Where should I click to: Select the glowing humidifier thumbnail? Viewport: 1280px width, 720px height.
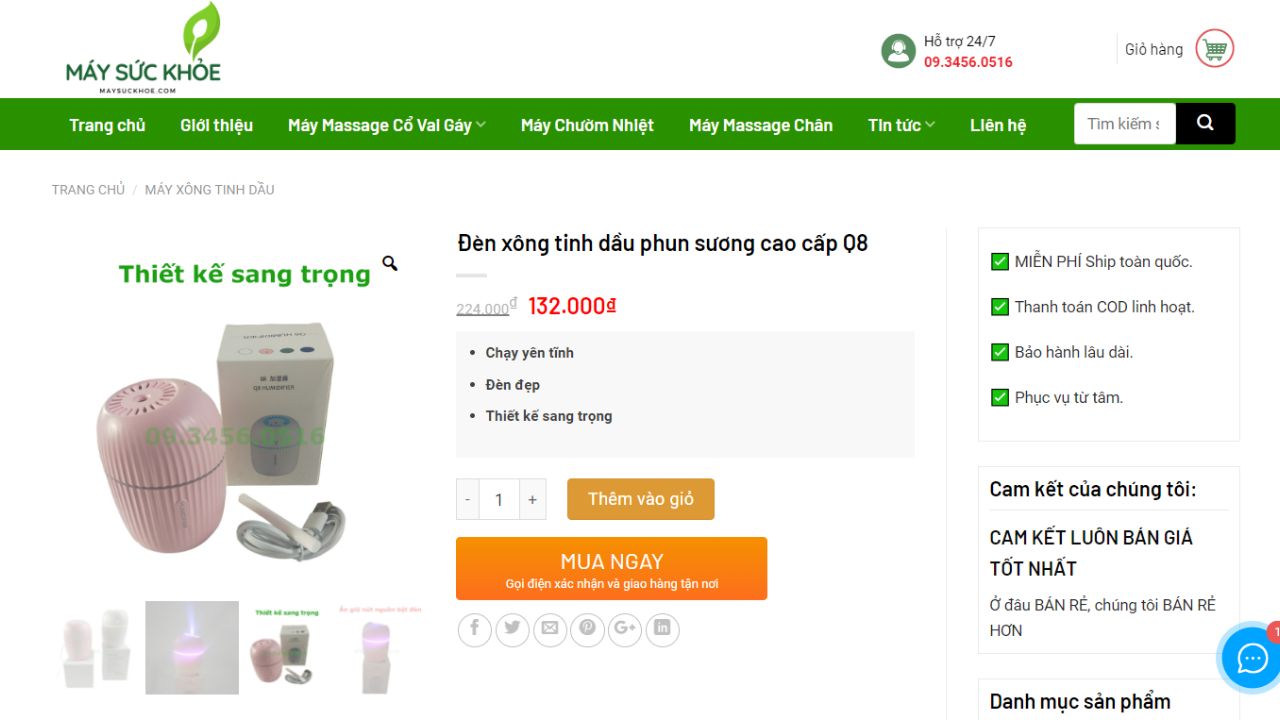coord(192,647)
